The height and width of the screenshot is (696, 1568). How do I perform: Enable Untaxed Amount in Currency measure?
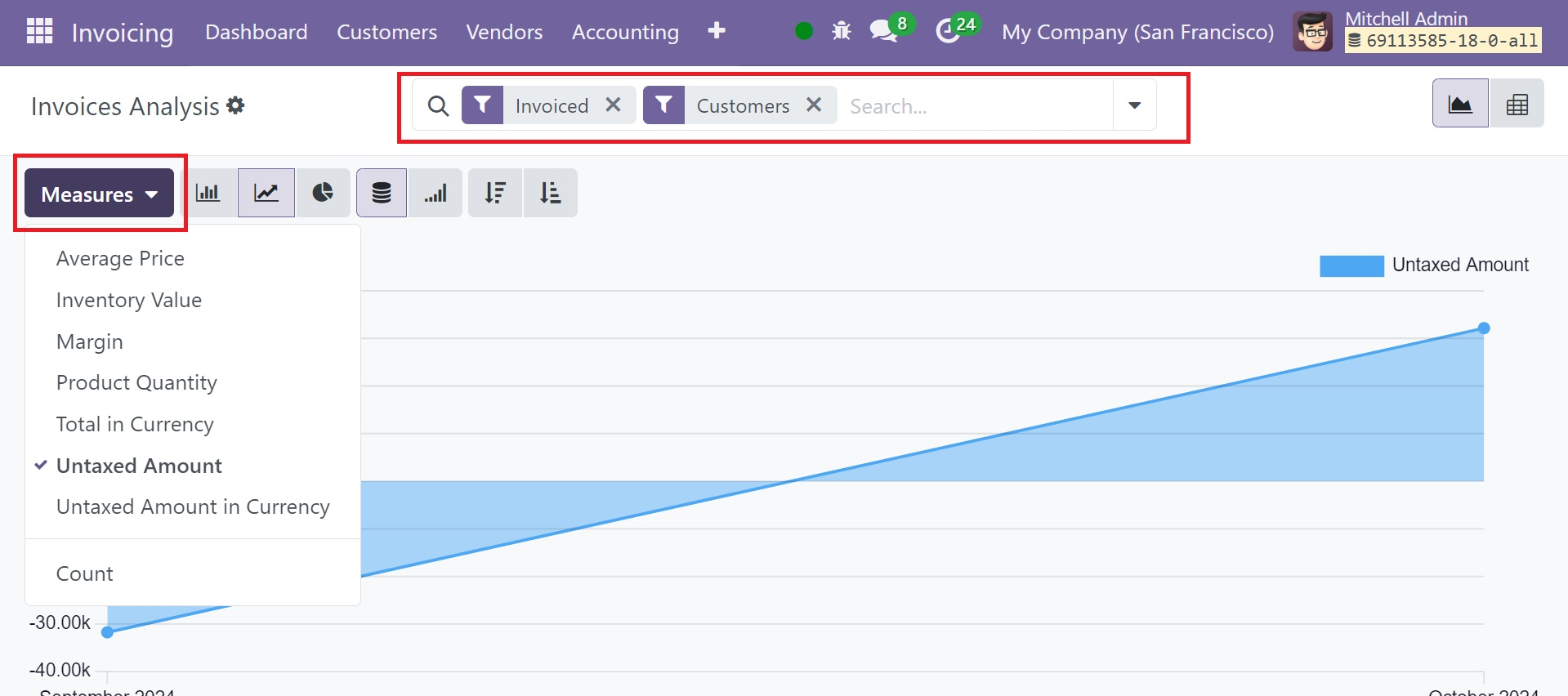pos(193,506)
